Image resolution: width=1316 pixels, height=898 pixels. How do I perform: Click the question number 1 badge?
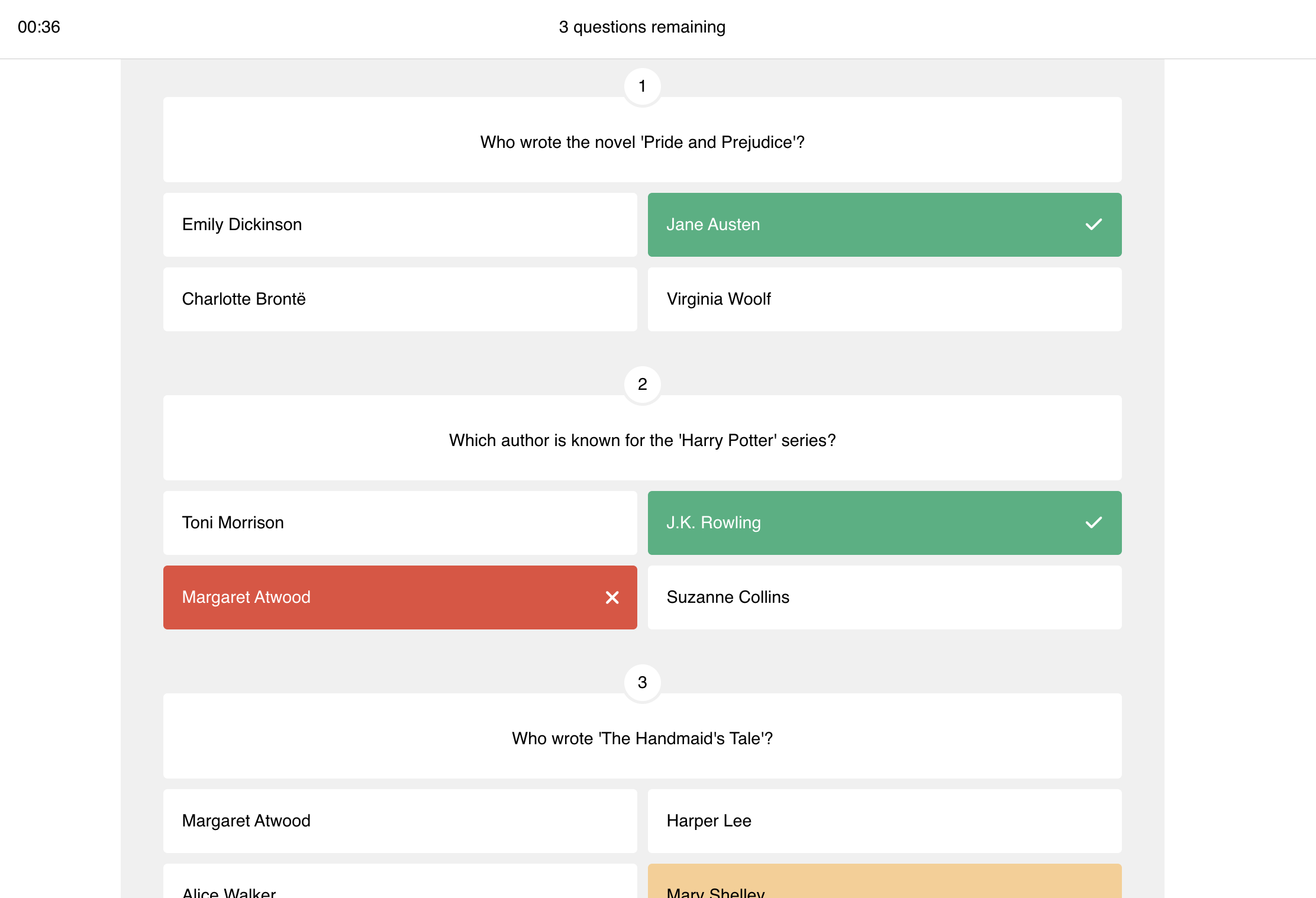coord(643,86)
